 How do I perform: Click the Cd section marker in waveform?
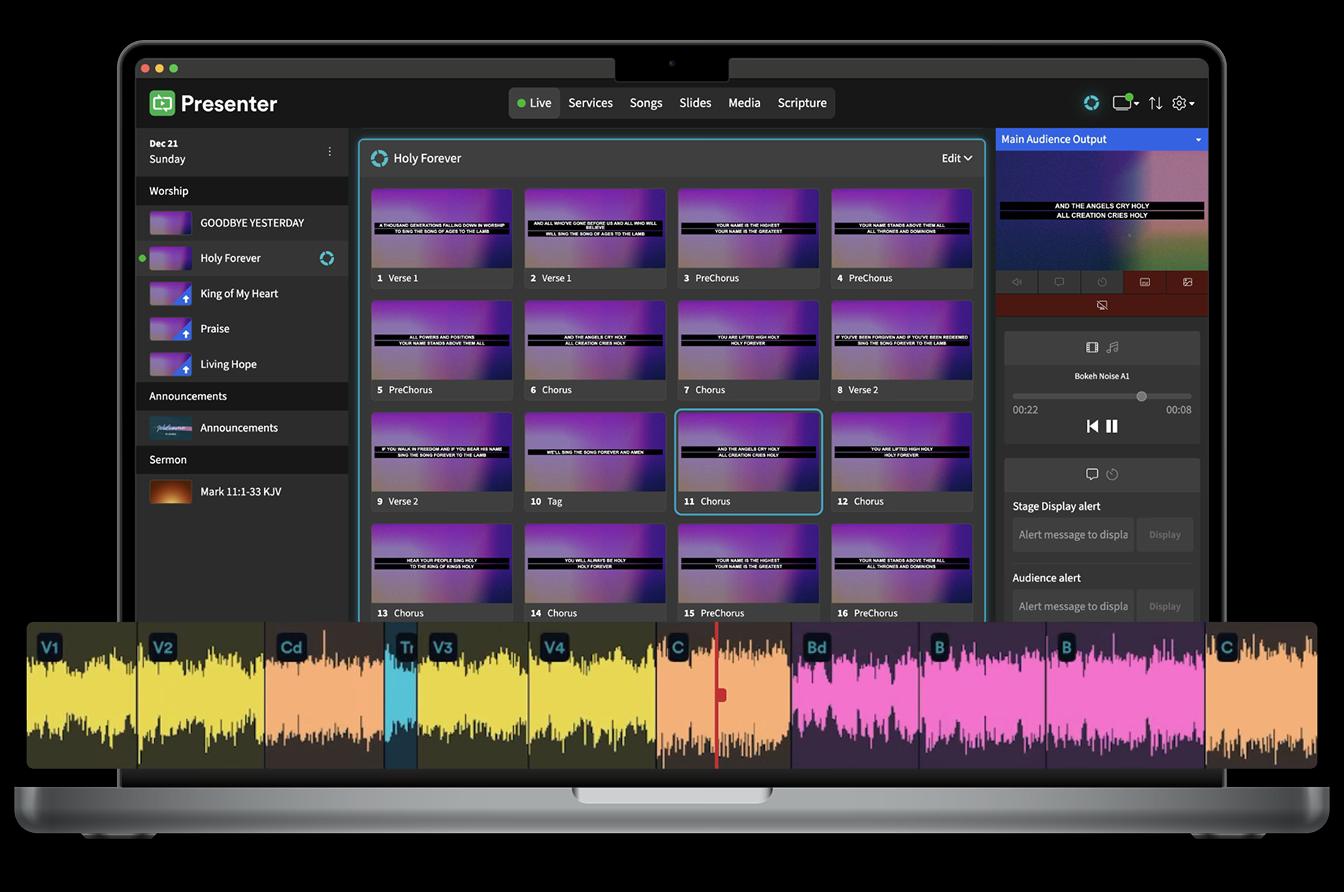(291, 647)
